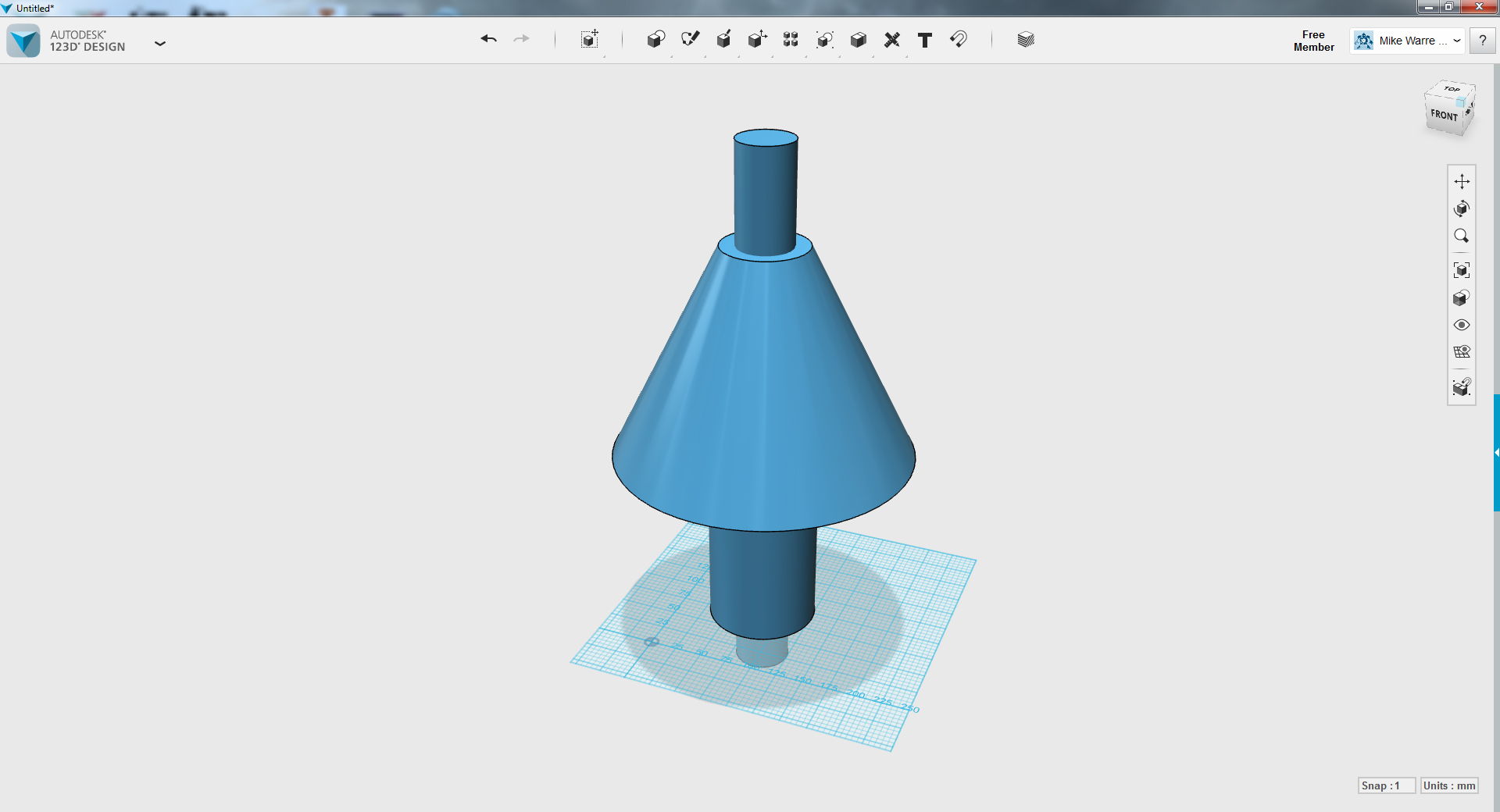1500x812 pixels.
Task: Fit the model to the view
Action: pyautogui.click(x=1462, y=270)
